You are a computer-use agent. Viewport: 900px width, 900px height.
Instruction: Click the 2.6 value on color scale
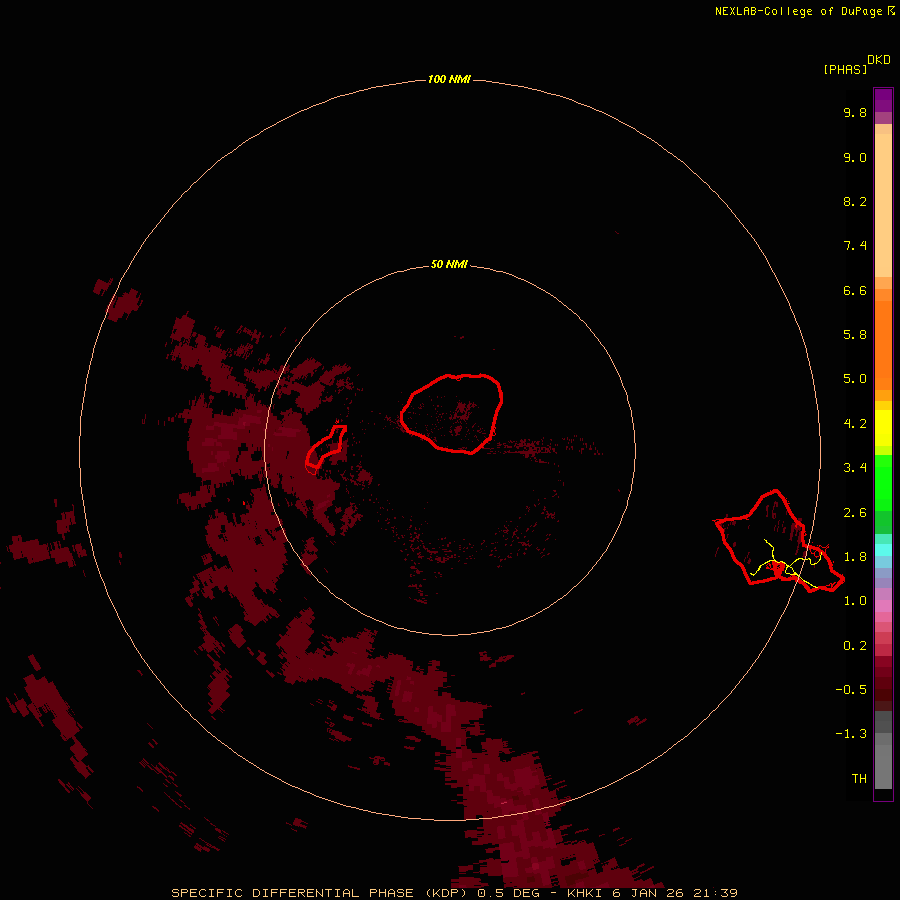(x=855, y=513)
